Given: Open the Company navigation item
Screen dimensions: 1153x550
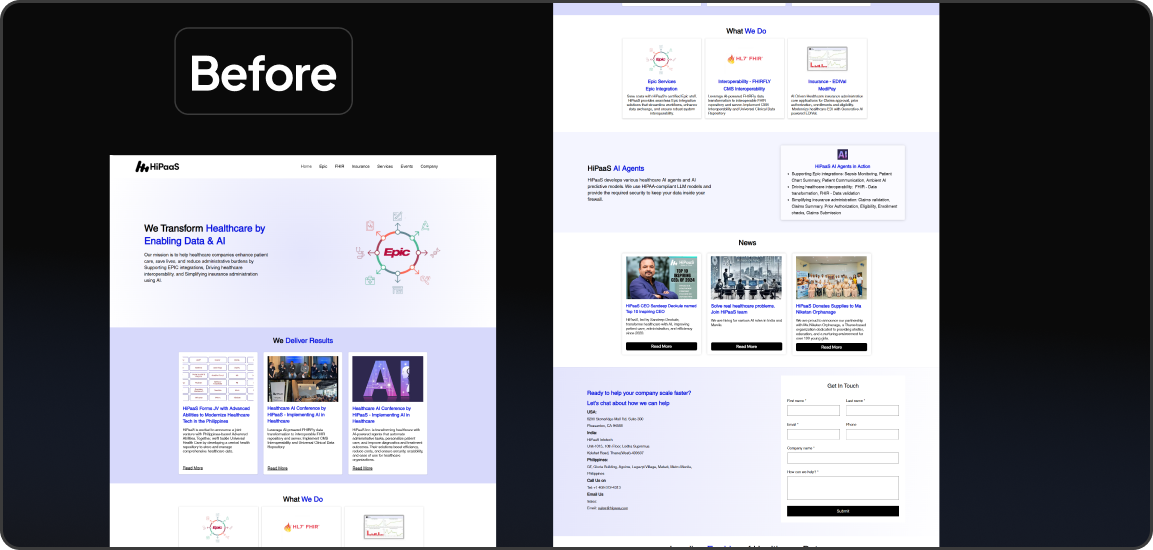Looking at the screenshot, I should (429, 167).
